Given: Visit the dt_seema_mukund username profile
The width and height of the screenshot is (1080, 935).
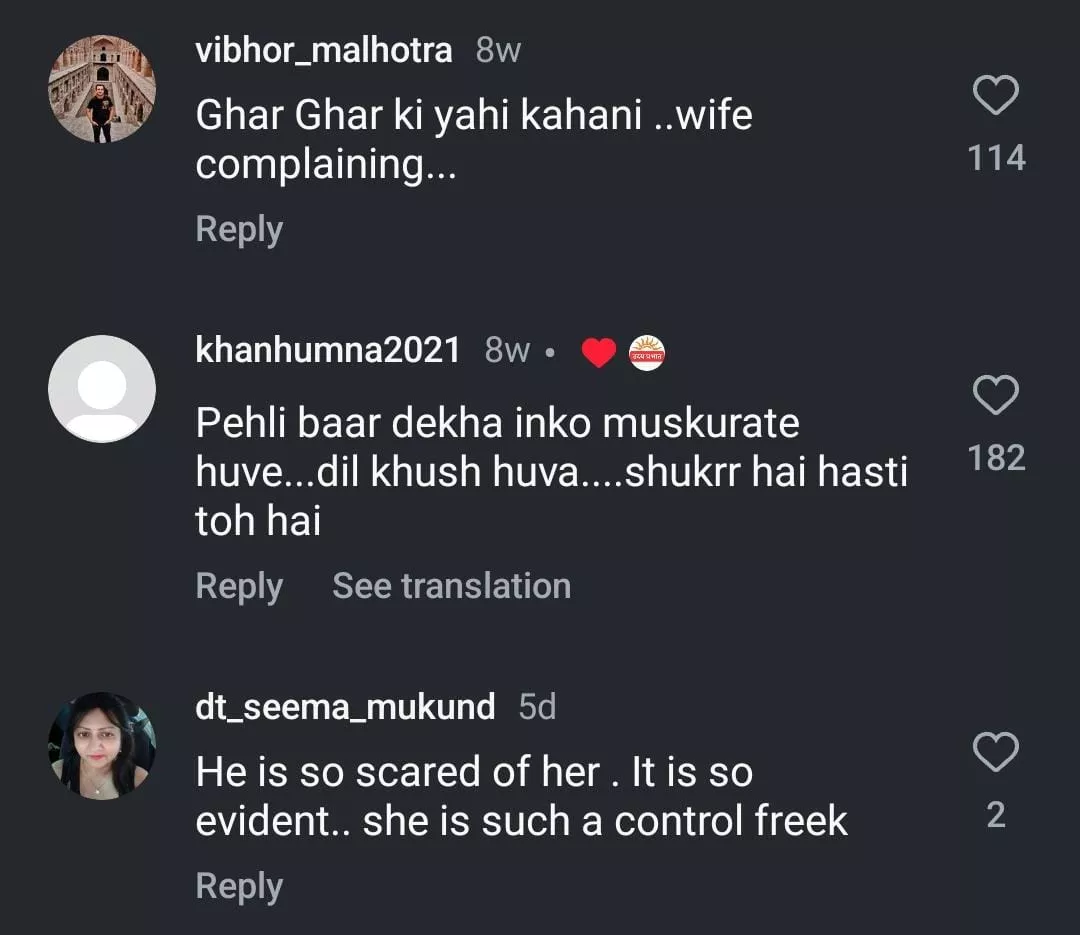Looking at the screenshot, I should (x=345, y=707).
